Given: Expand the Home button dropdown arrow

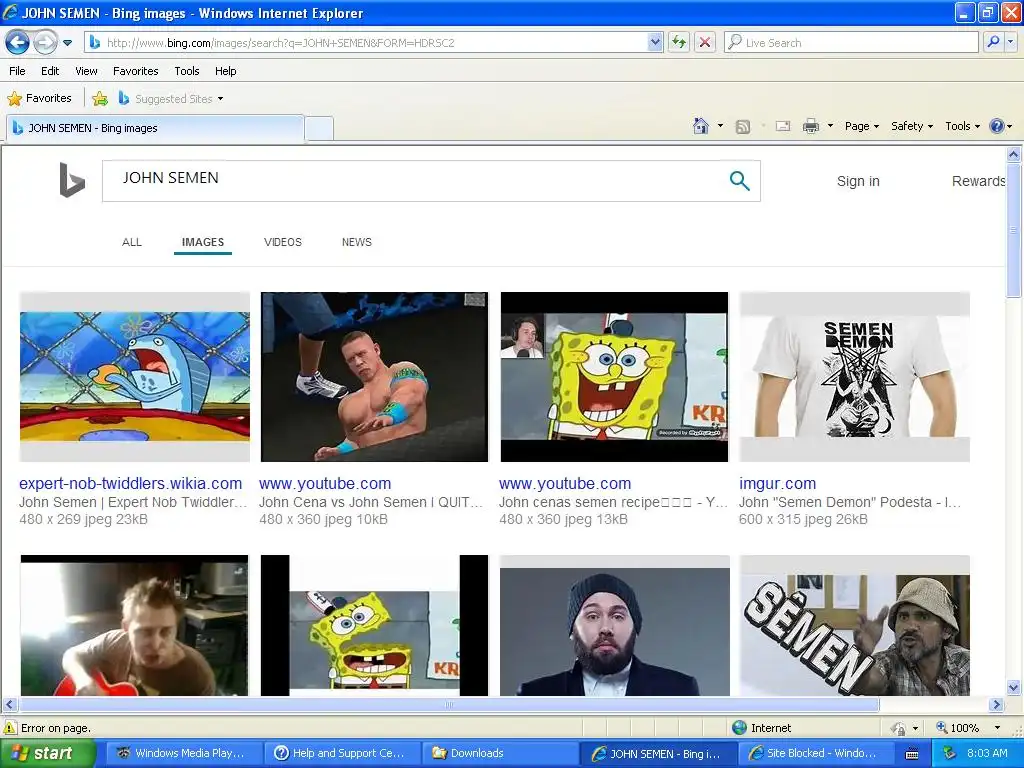Looking at the screenshot, I should coord(720,126).
